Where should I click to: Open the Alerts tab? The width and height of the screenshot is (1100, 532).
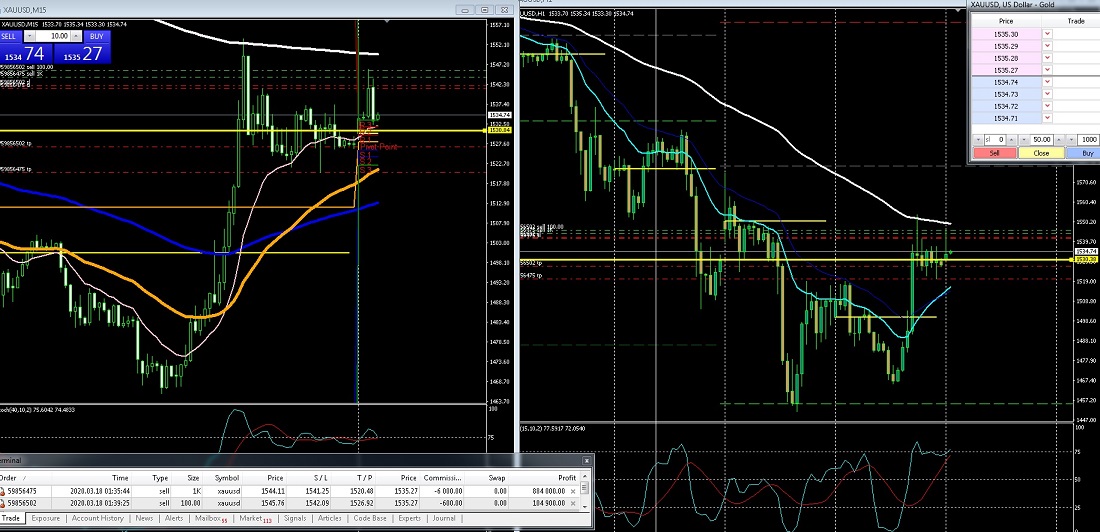[x=174, y=519]
